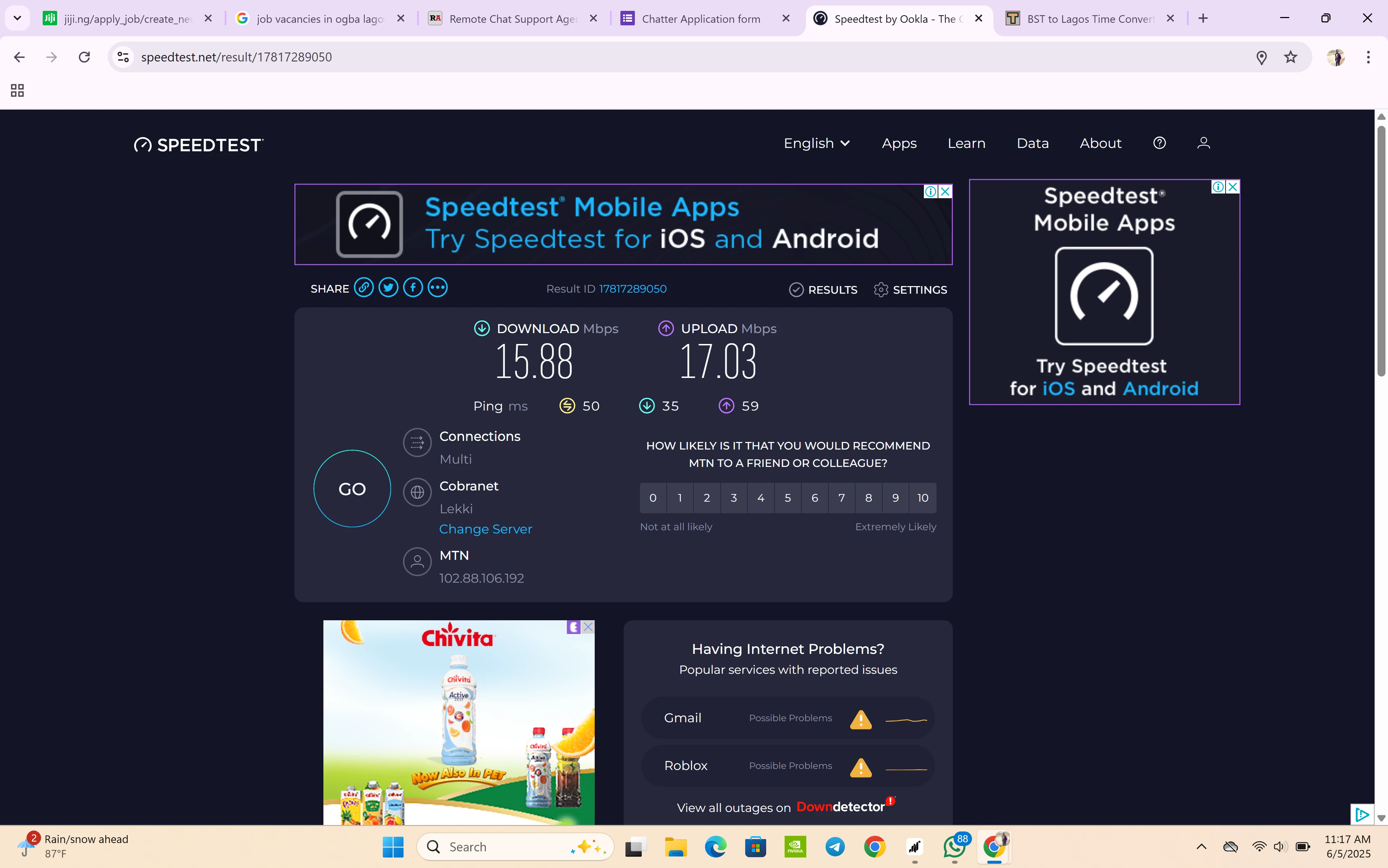Open the user account profile icon
Screen dimensions: 1388x868
1203,143
